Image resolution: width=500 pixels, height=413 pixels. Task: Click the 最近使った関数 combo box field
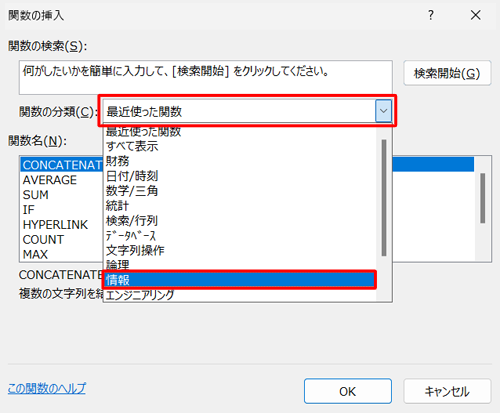coord(239,111)
